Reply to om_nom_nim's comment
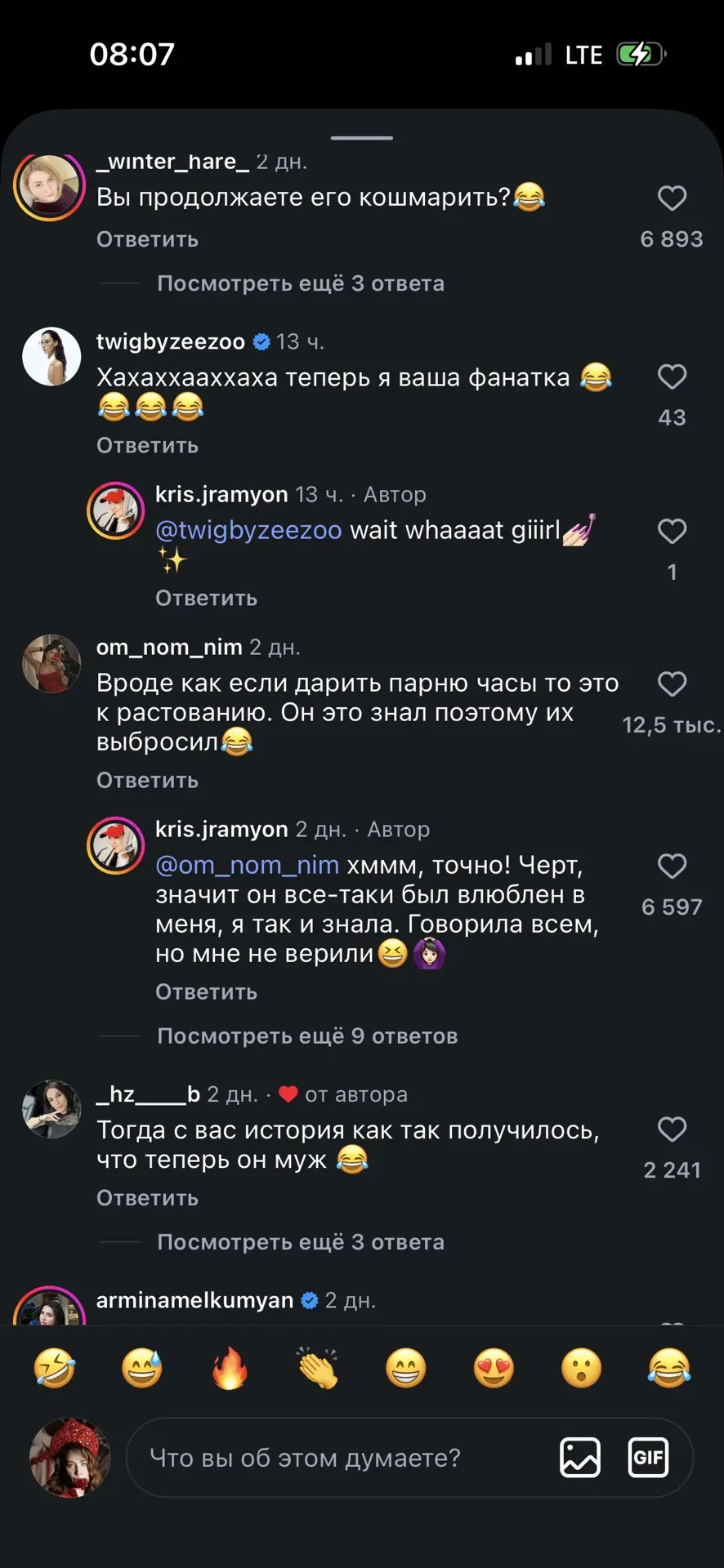Viewport: 724px width, 1568px height. point(147,781)
